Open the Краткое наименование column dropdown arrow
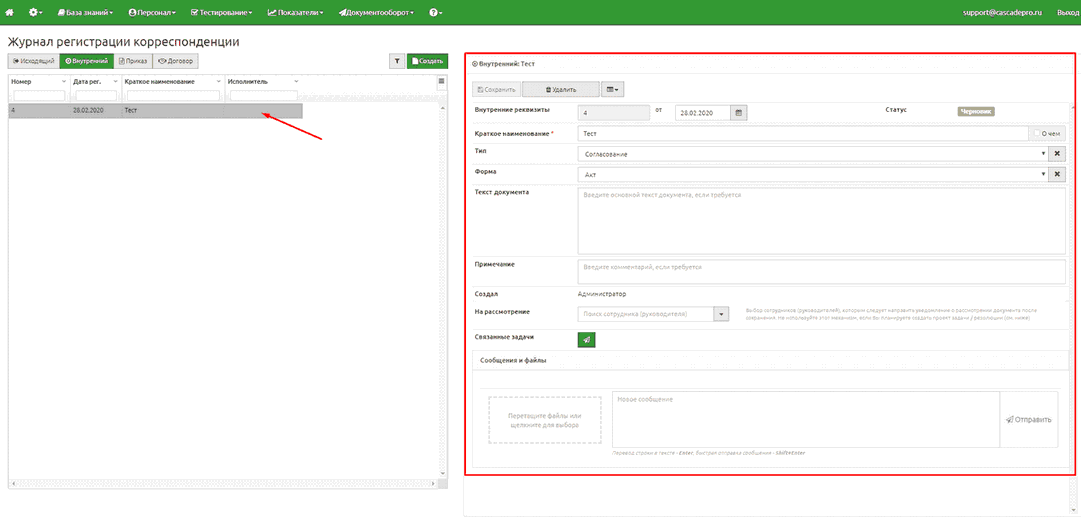This screenshot has height=519, width=1081. click(218, 81)
